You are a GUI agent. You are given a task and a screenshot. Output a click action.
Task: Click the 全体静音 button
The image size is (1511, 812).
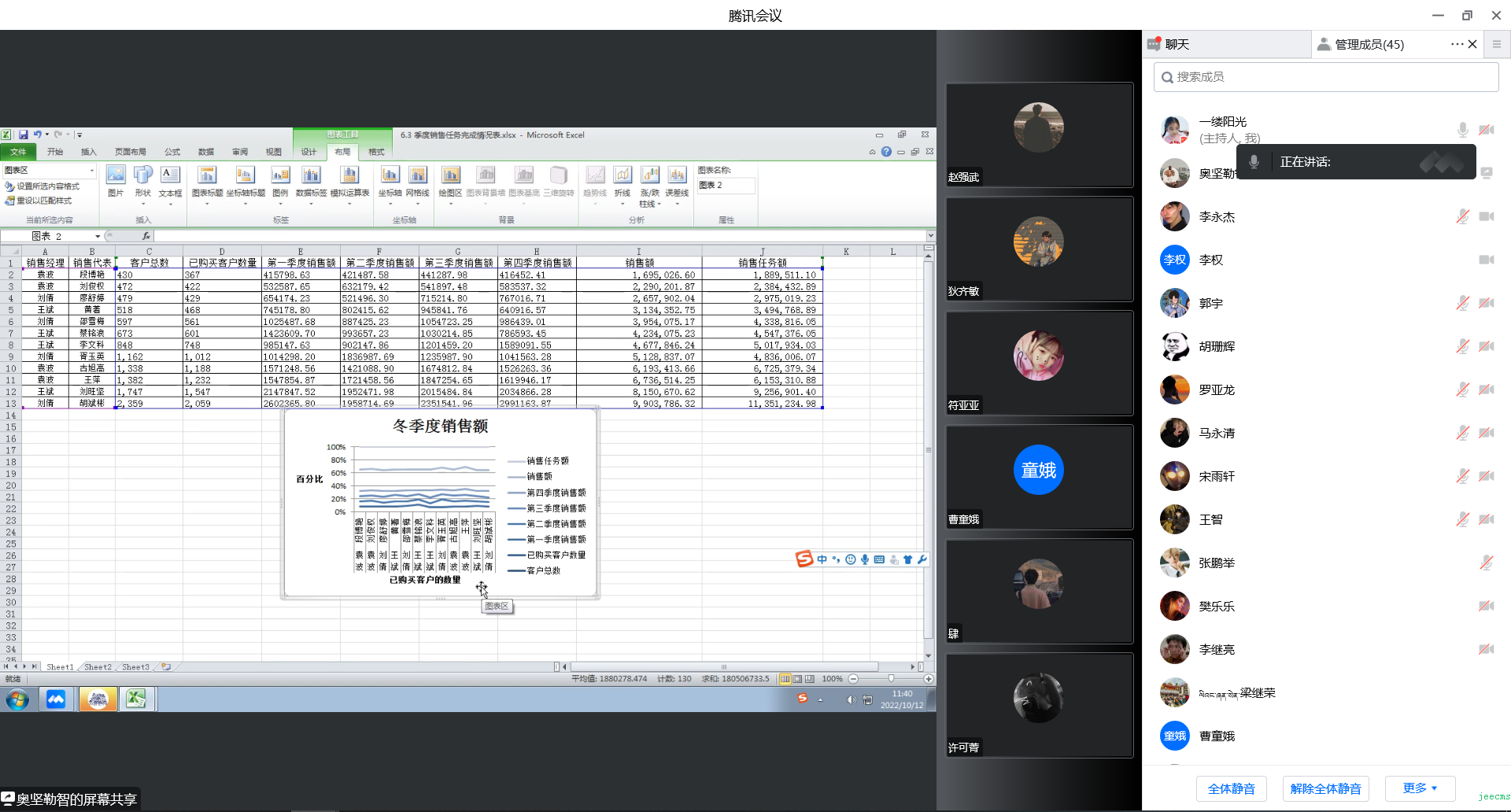point(1231,788)
